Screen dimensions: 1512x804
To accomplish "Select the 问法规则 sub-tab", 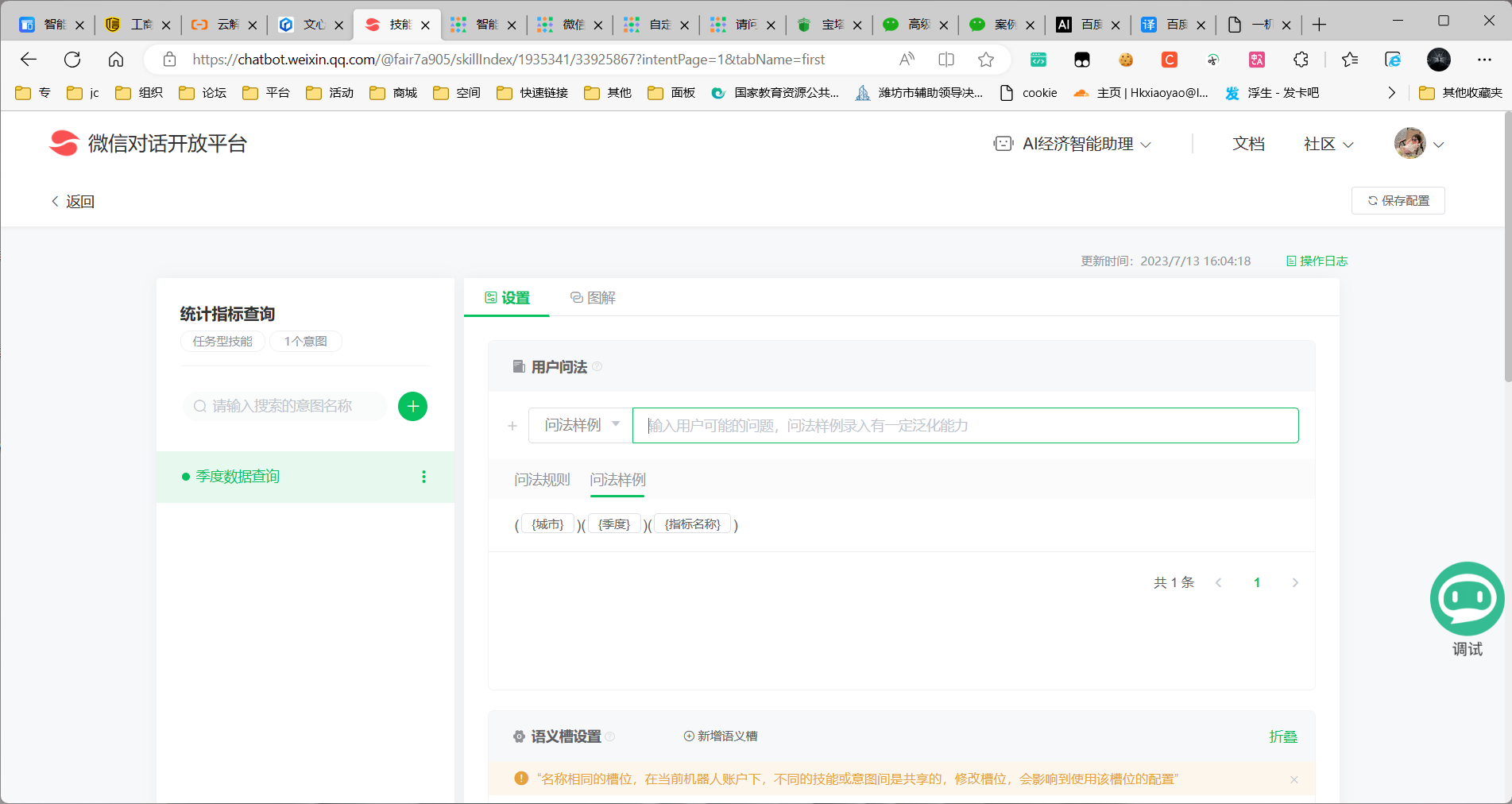I will coord(542,480).
